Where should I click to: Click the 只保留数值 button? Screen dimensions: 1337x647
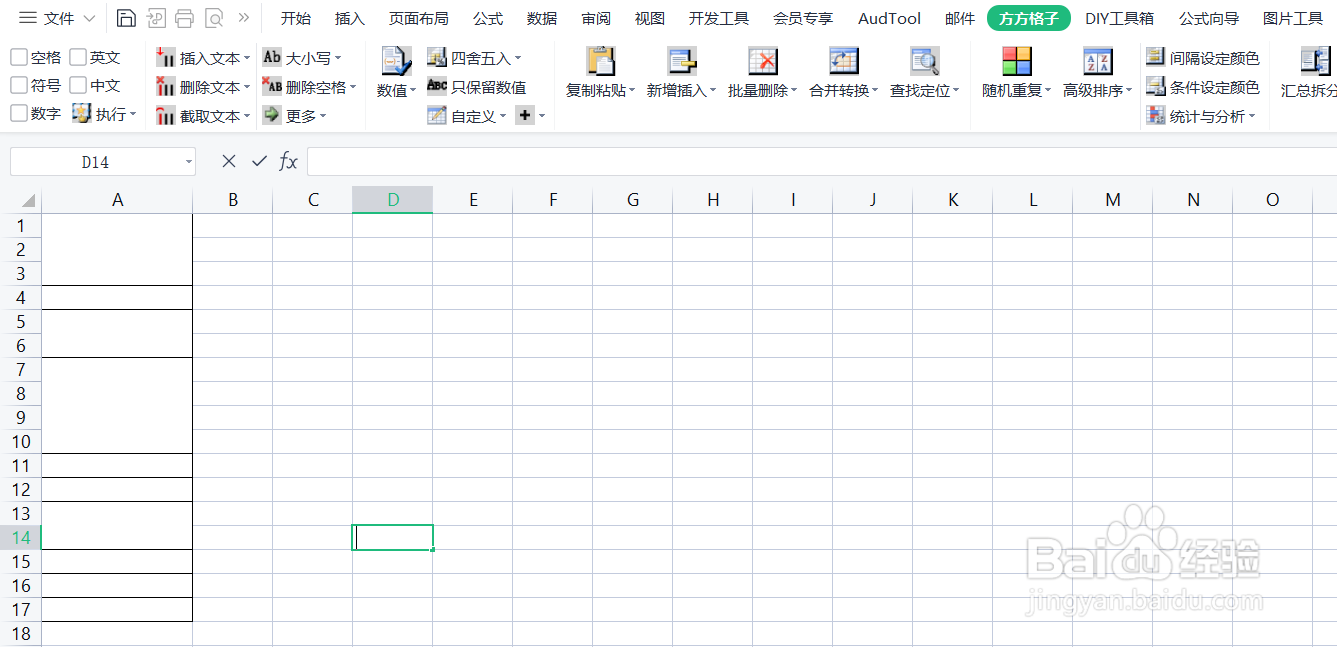tap(478, 86)
